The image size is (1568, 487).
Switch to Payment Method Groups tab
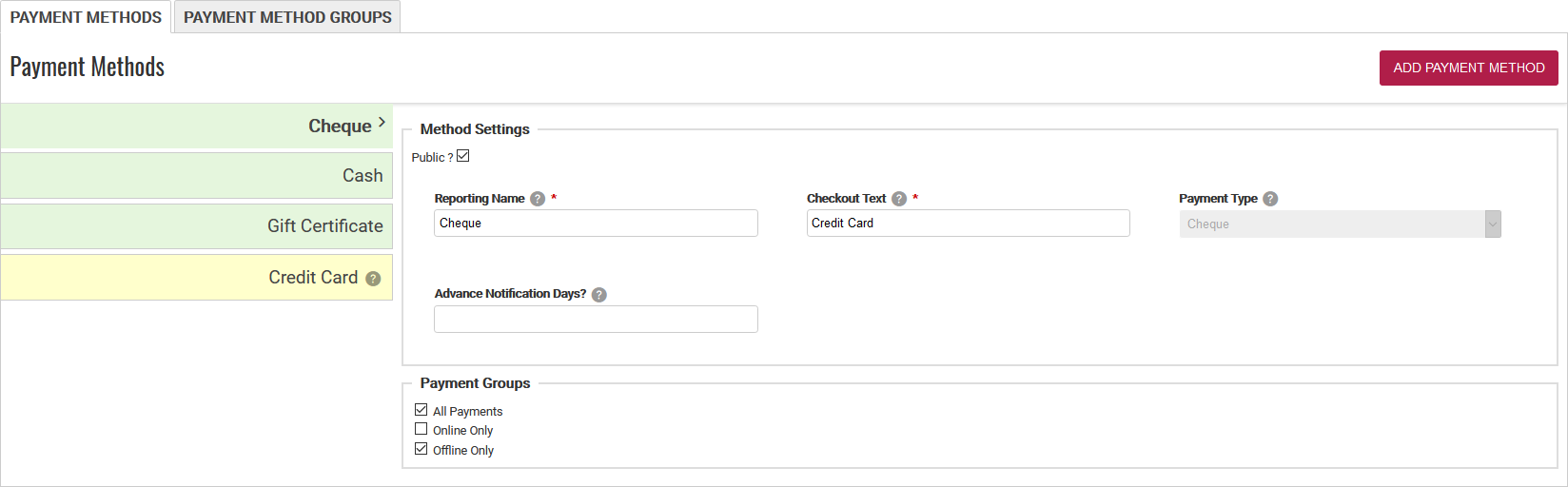pos(287,17)
